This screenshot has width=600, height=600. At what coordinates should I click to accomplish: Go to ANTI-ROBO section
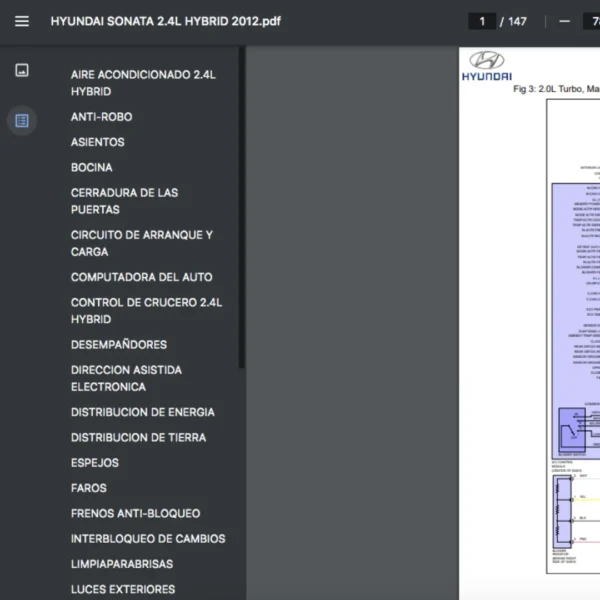(101, 117)
